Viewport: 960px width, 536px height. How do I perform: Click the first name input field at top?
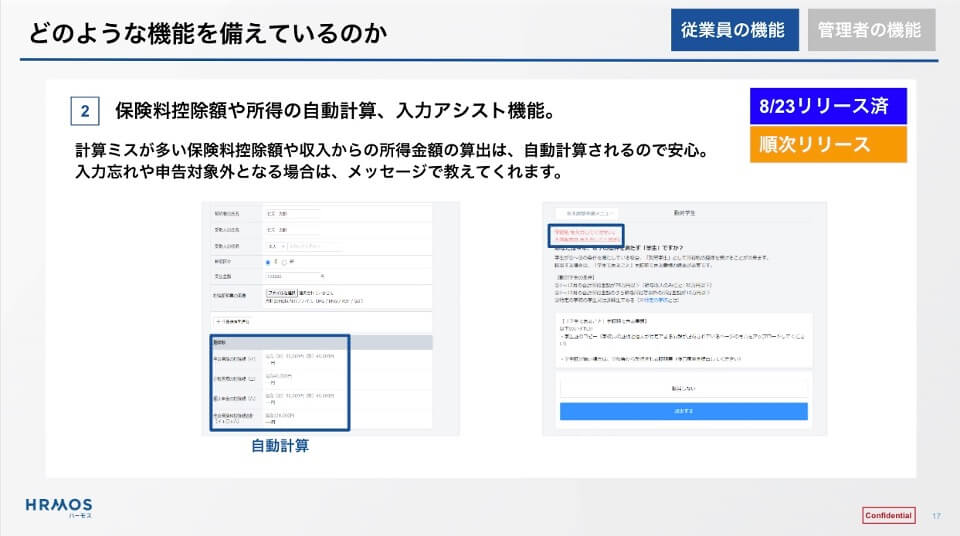pyautogui.click(x=291, y=214)
